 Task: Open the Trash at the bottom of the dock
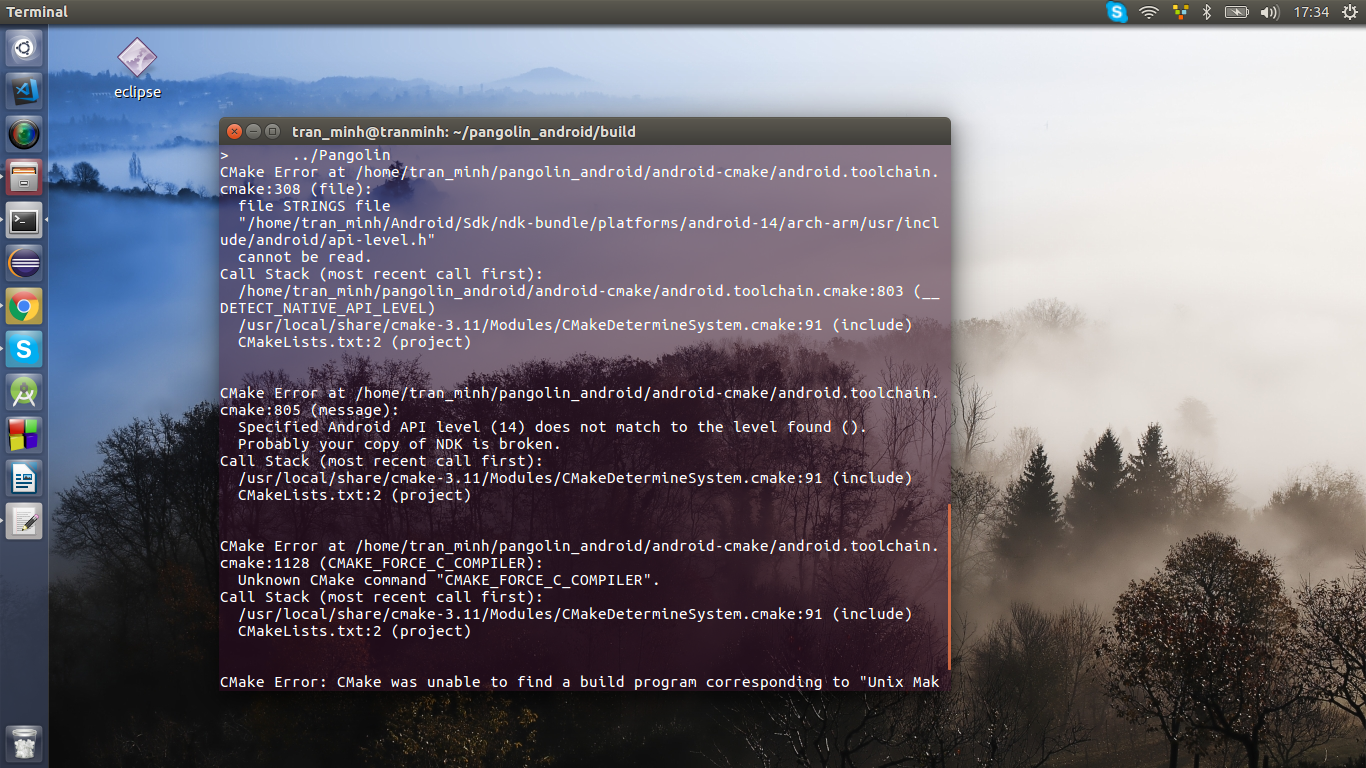click(x=23, y=744)
